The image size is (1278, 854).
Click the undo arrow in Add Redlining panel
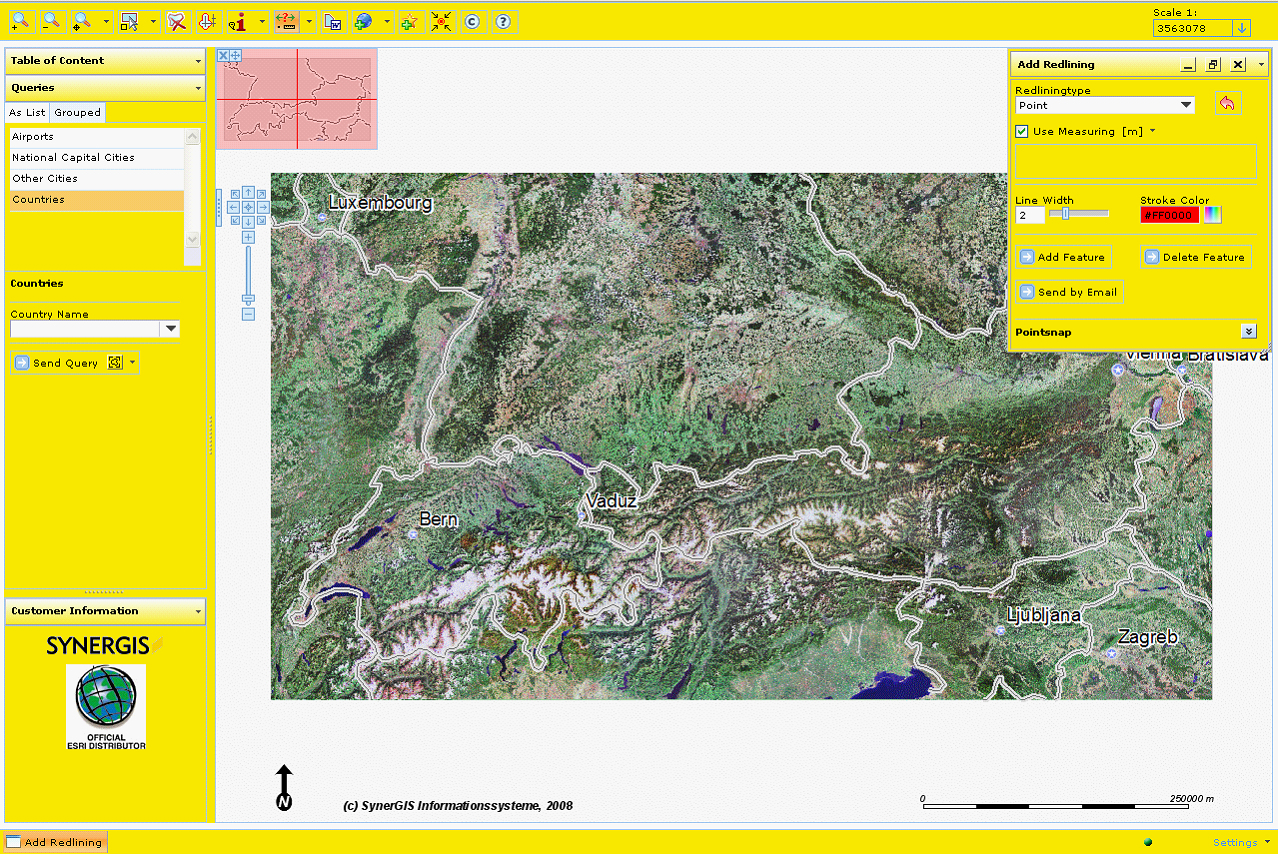(1228, 103)
